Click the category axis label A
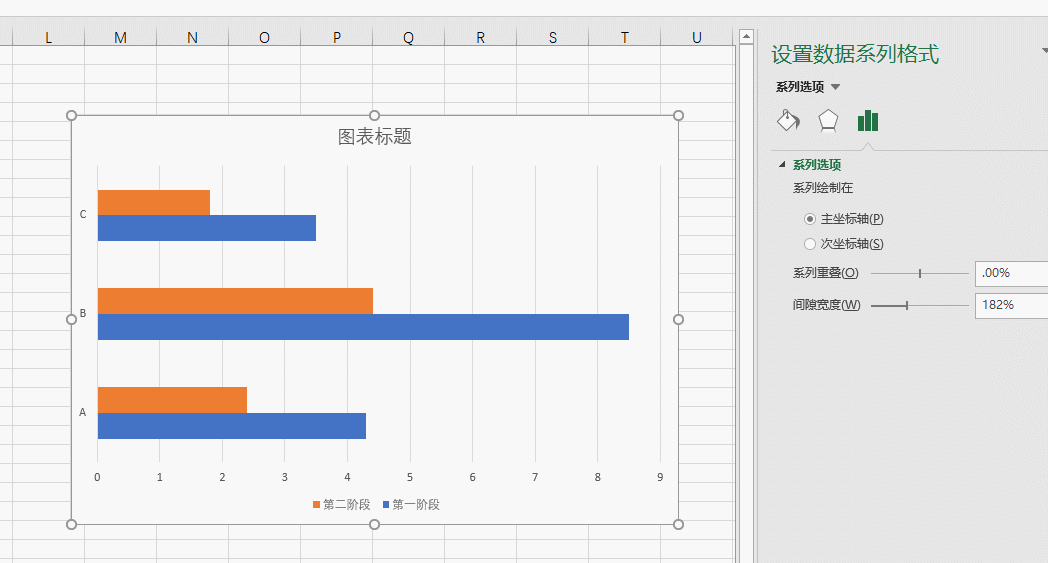Screen dimensions: 1048x563 83,413
